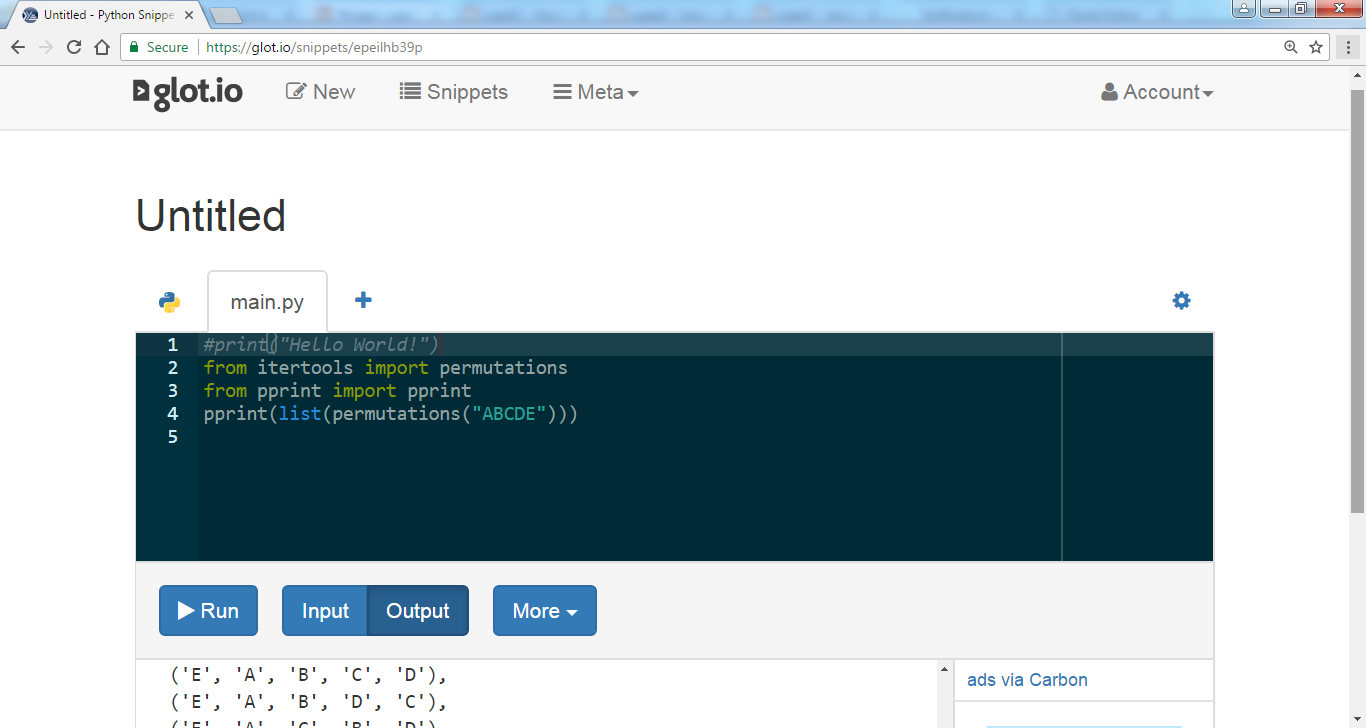Follow the ads via Carbon link
1366x728 pixels.
pyautogui.click(x=1027, y=679)
